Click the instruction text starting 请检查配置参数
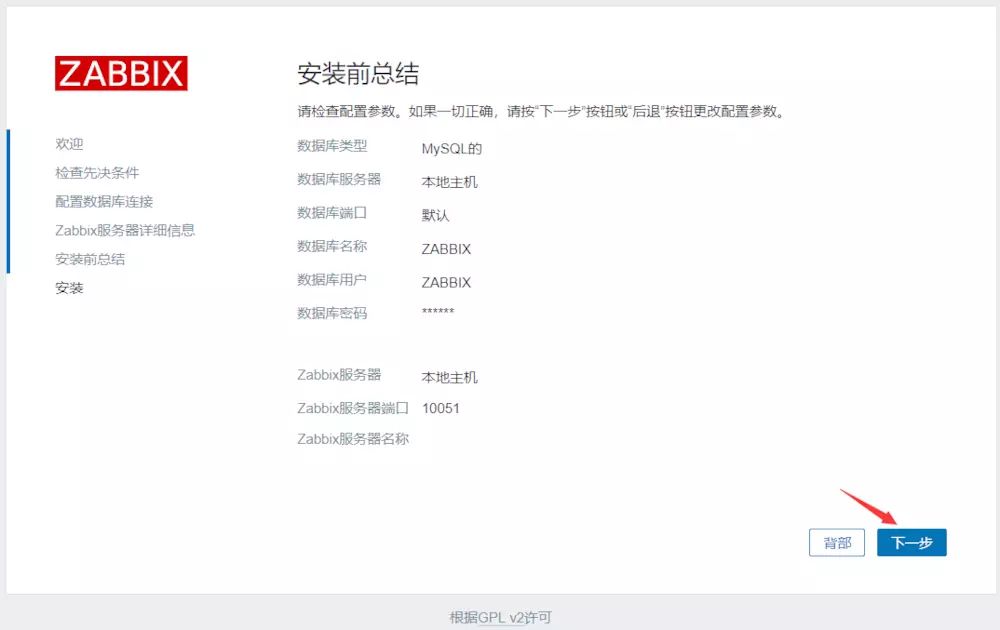Screen dimensions: 1000x630 click(541, 112)
